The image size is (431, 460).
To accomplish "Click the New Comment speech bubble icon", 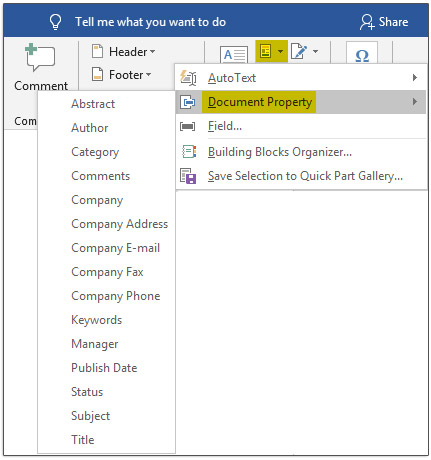I will tap(40, 57).
